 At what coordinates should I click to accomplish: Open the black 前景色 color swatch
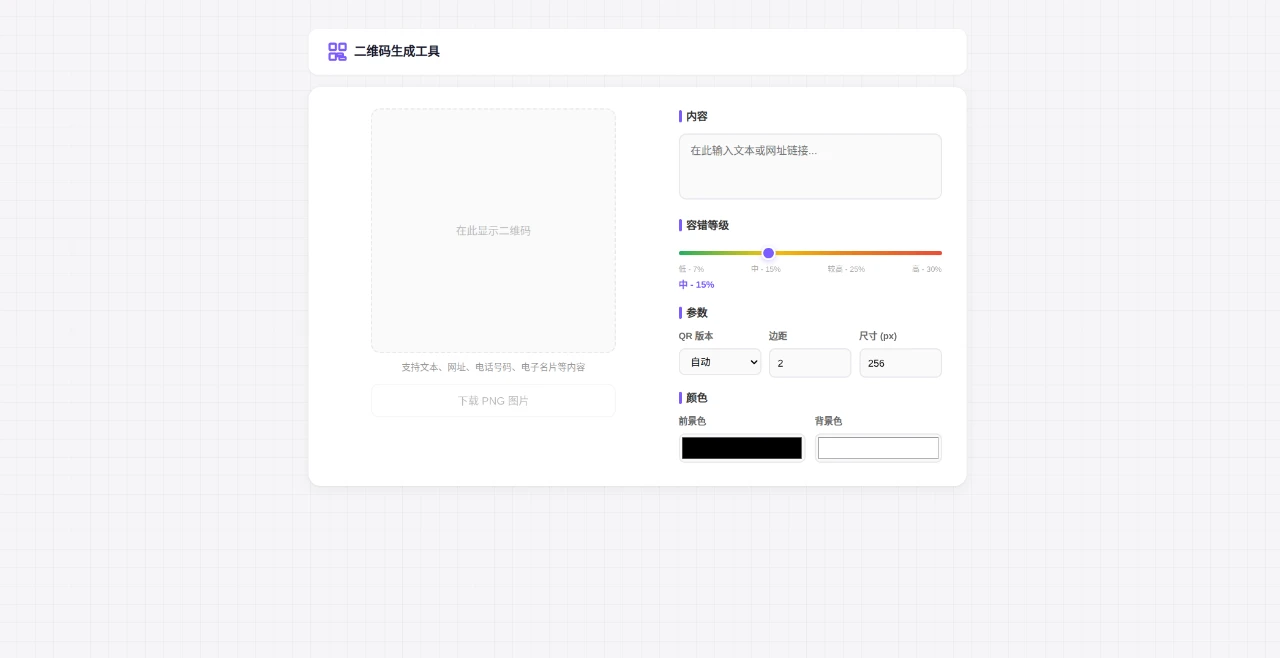[742, 448]
